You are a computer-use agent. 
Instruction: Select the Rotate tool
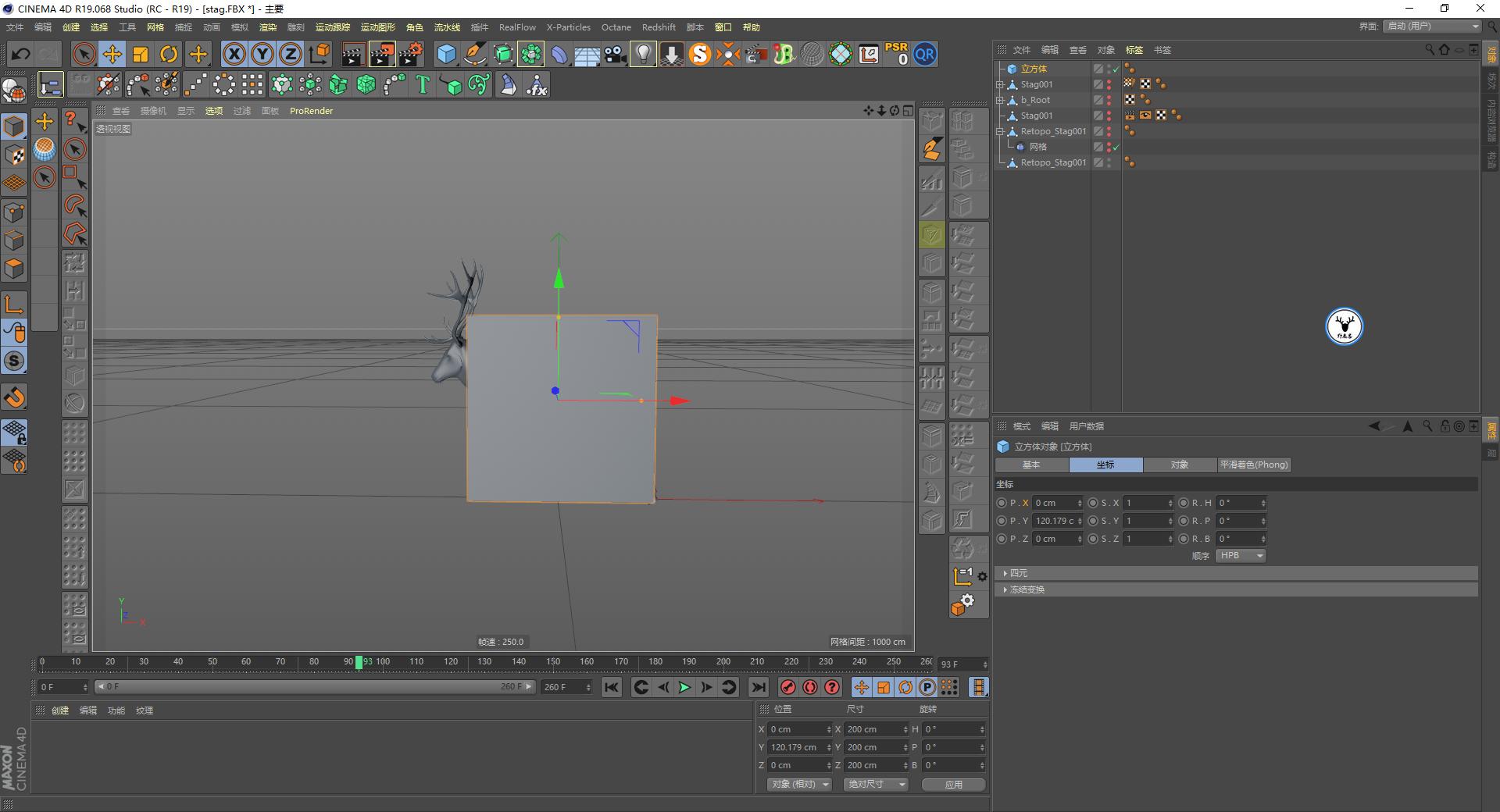[169, 54]
